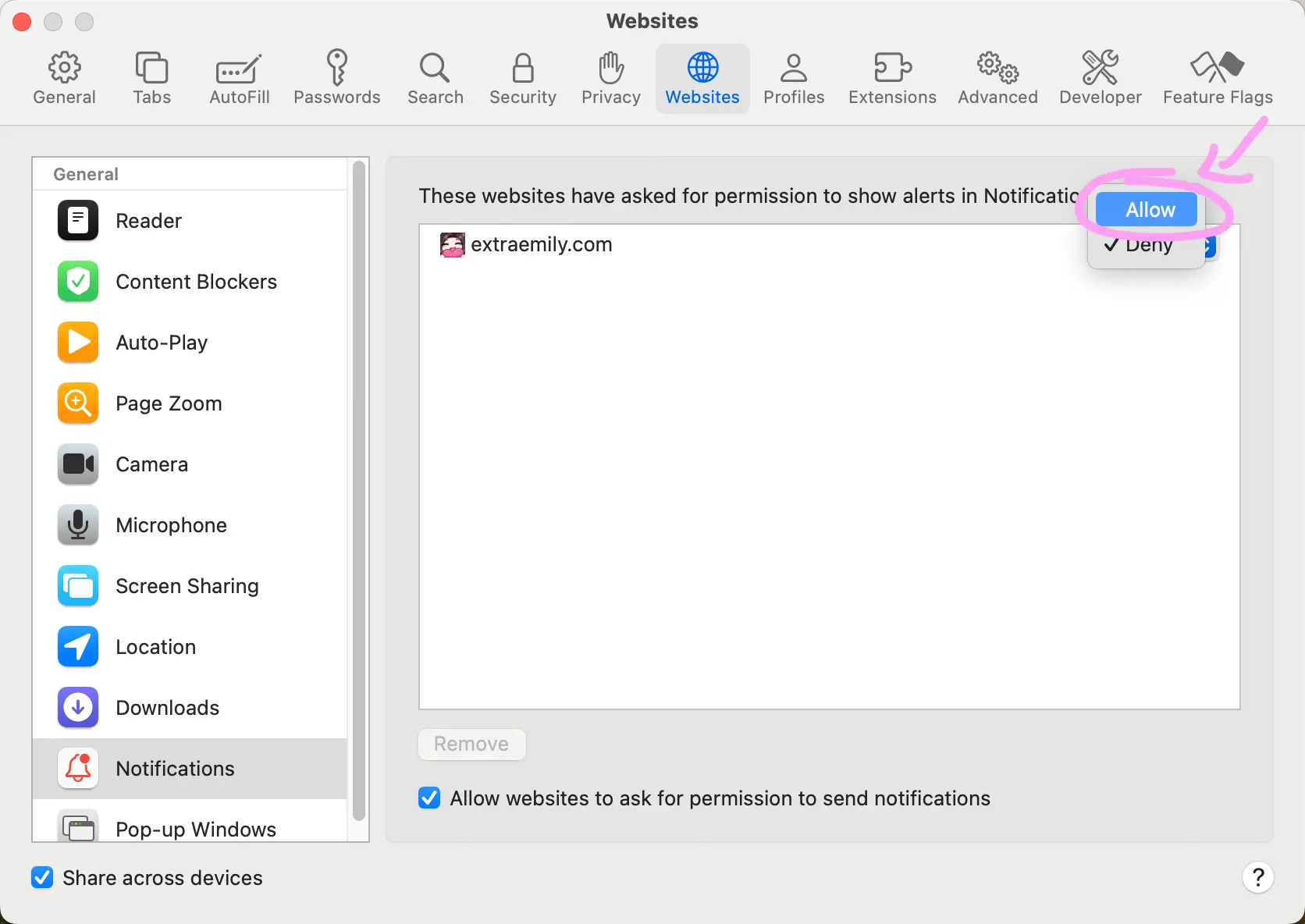The height and width of the screenshot is (924, 1305).
Task: Click the sidebar vertical scrollbar
Action: pos(359,492)
